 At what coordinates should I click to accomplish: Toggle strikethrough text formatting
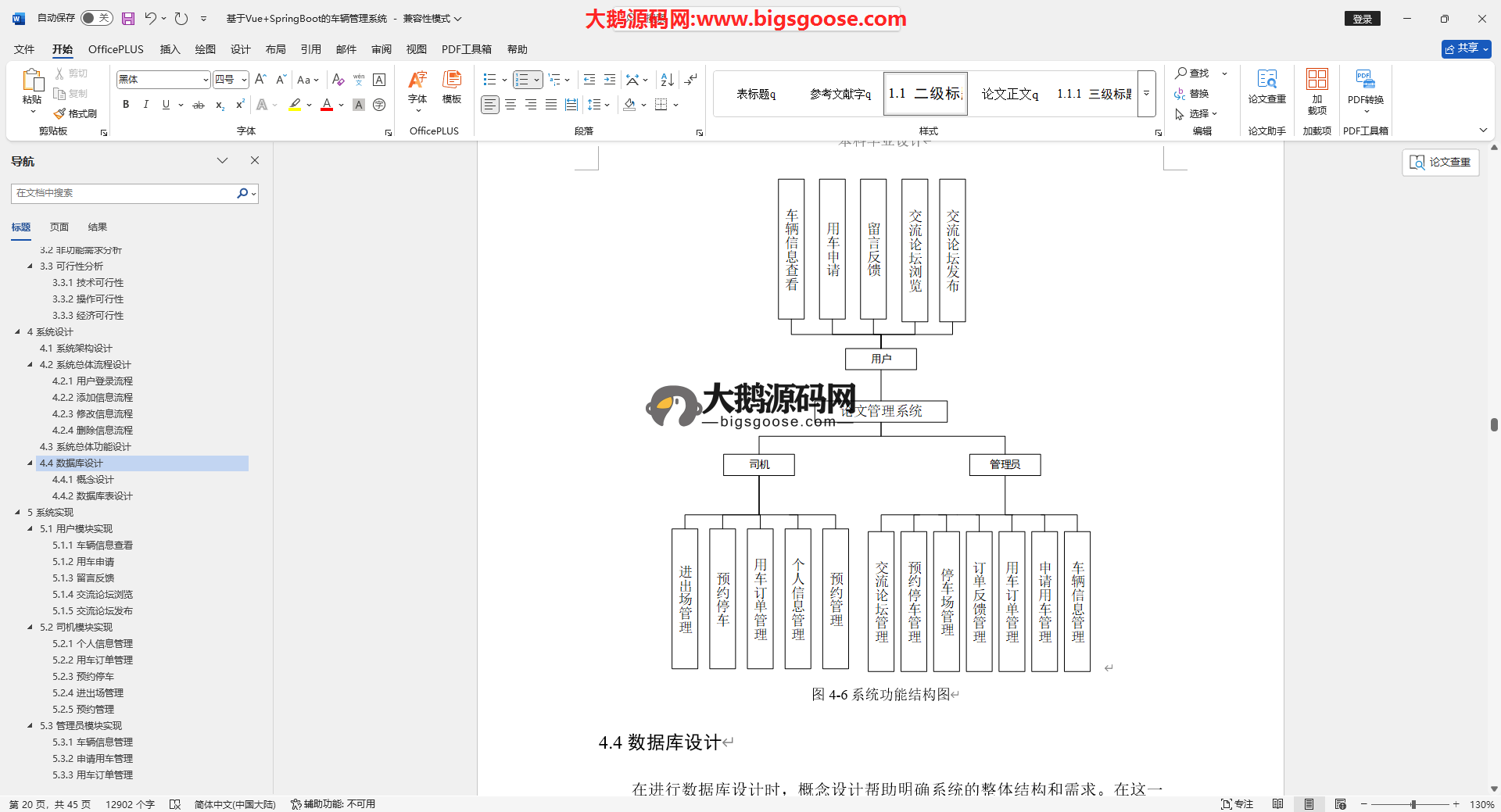[x=199, y=105]
